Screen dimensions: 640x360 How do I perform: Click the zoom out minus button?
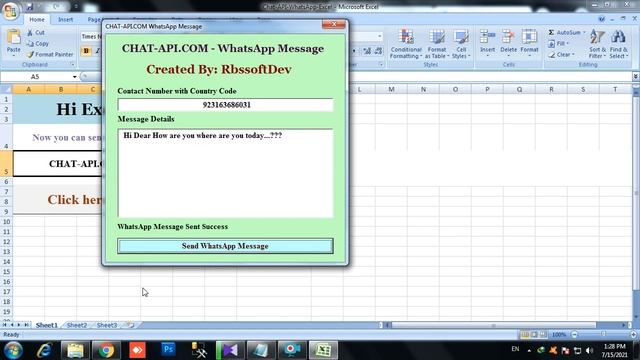point(574,335)
